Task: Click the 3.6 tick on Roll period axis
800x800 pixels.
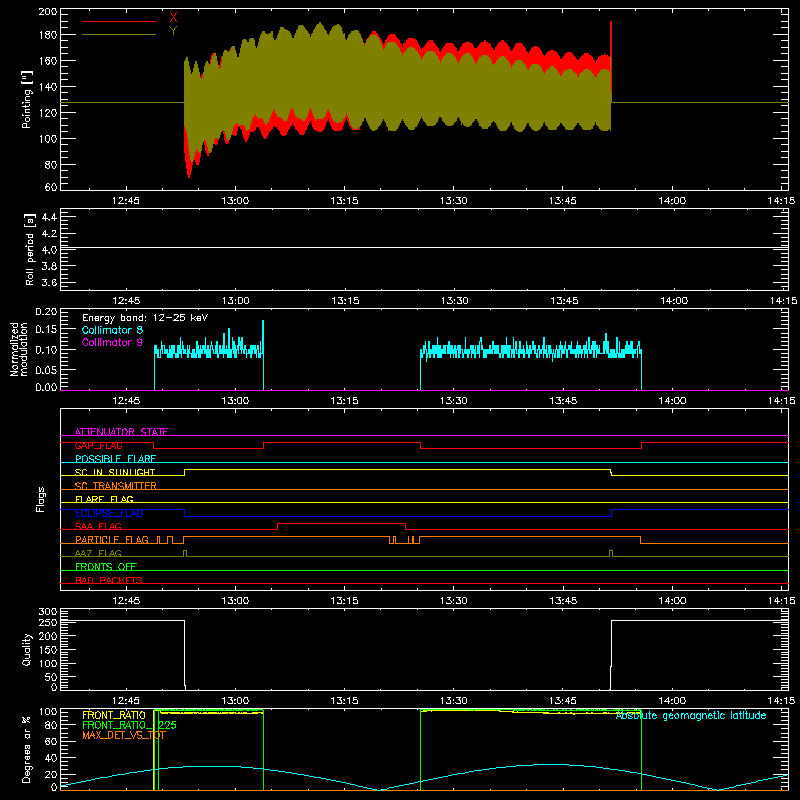Action: coord(49,282)
